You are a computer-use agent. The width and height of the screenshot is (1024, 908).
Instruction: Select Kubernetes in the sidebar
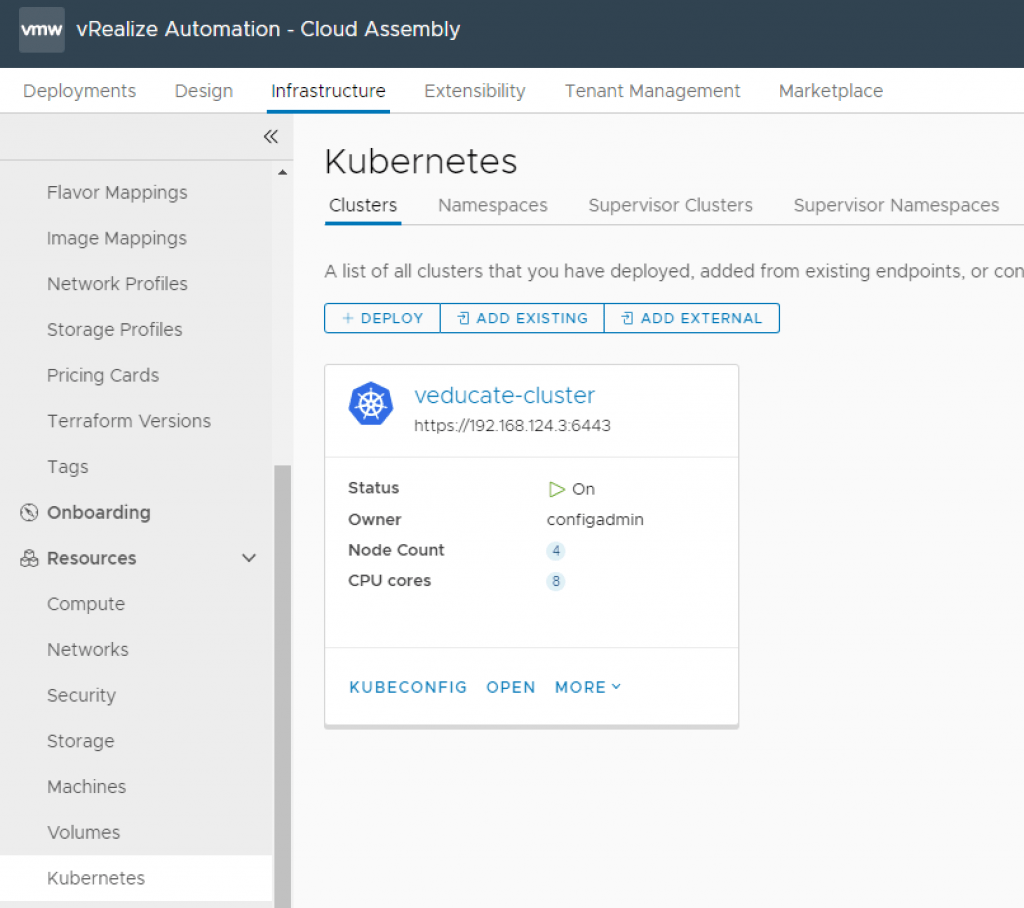click(95, 878)
